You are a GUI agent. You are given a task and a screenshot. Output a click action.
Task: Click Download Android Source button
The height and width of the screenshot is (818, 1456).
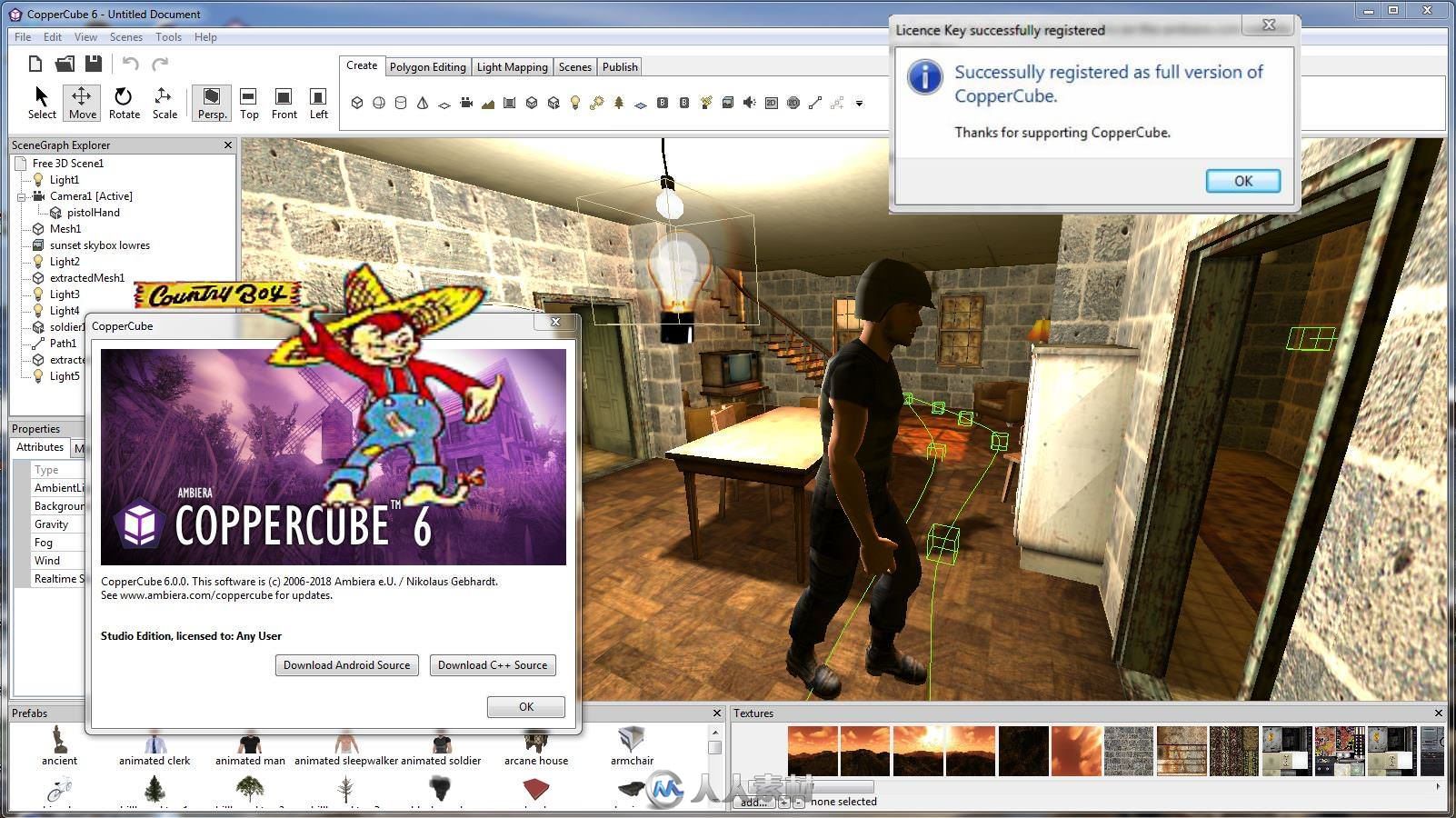coord(346,665)
